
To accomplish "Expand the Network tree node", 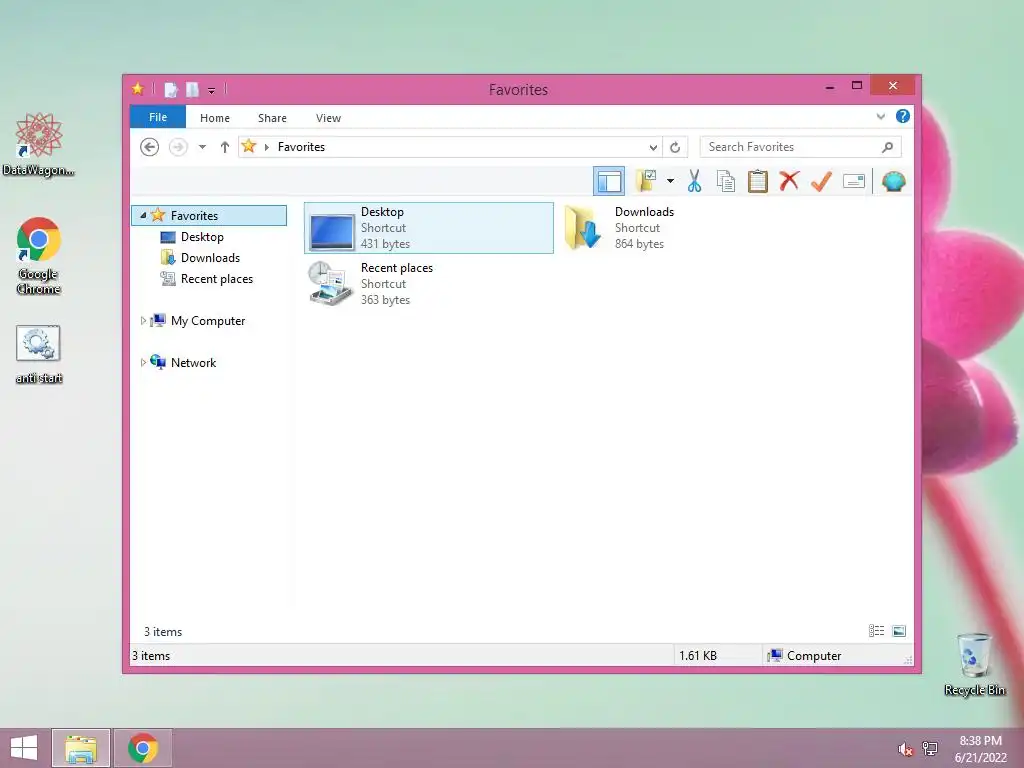I will pos(143,362).
